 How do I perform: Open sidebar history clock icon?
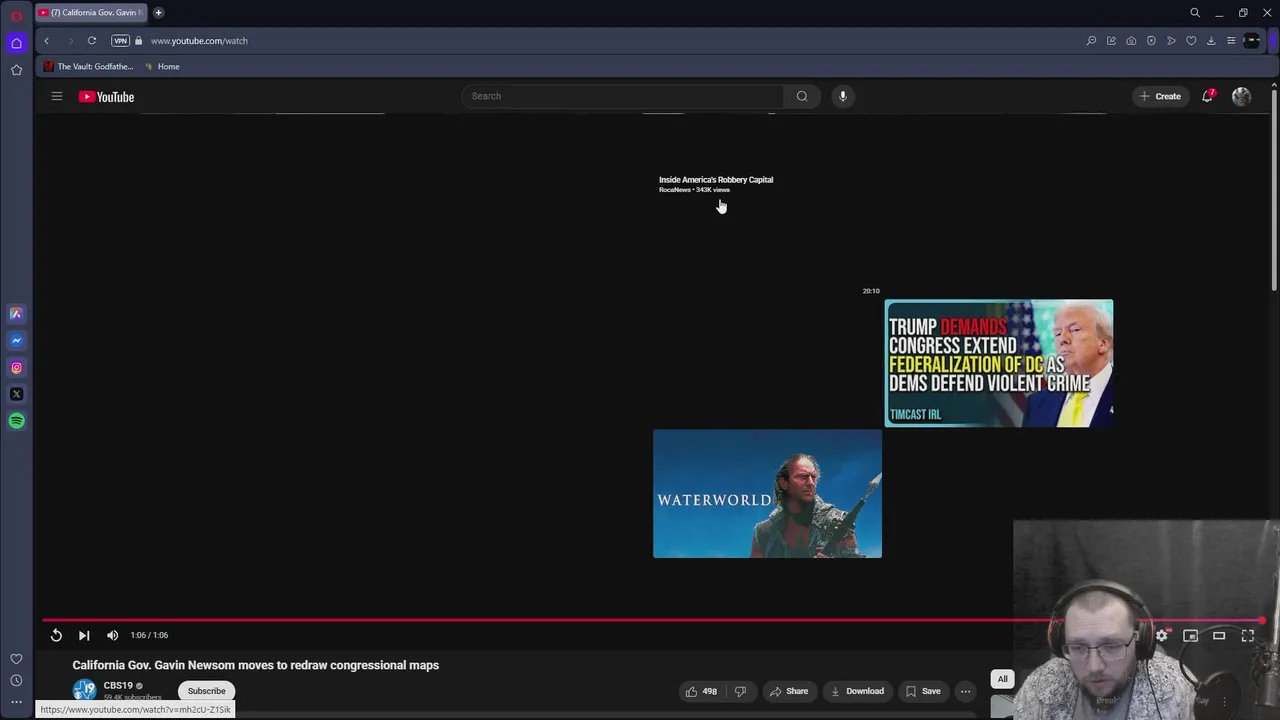16,680
